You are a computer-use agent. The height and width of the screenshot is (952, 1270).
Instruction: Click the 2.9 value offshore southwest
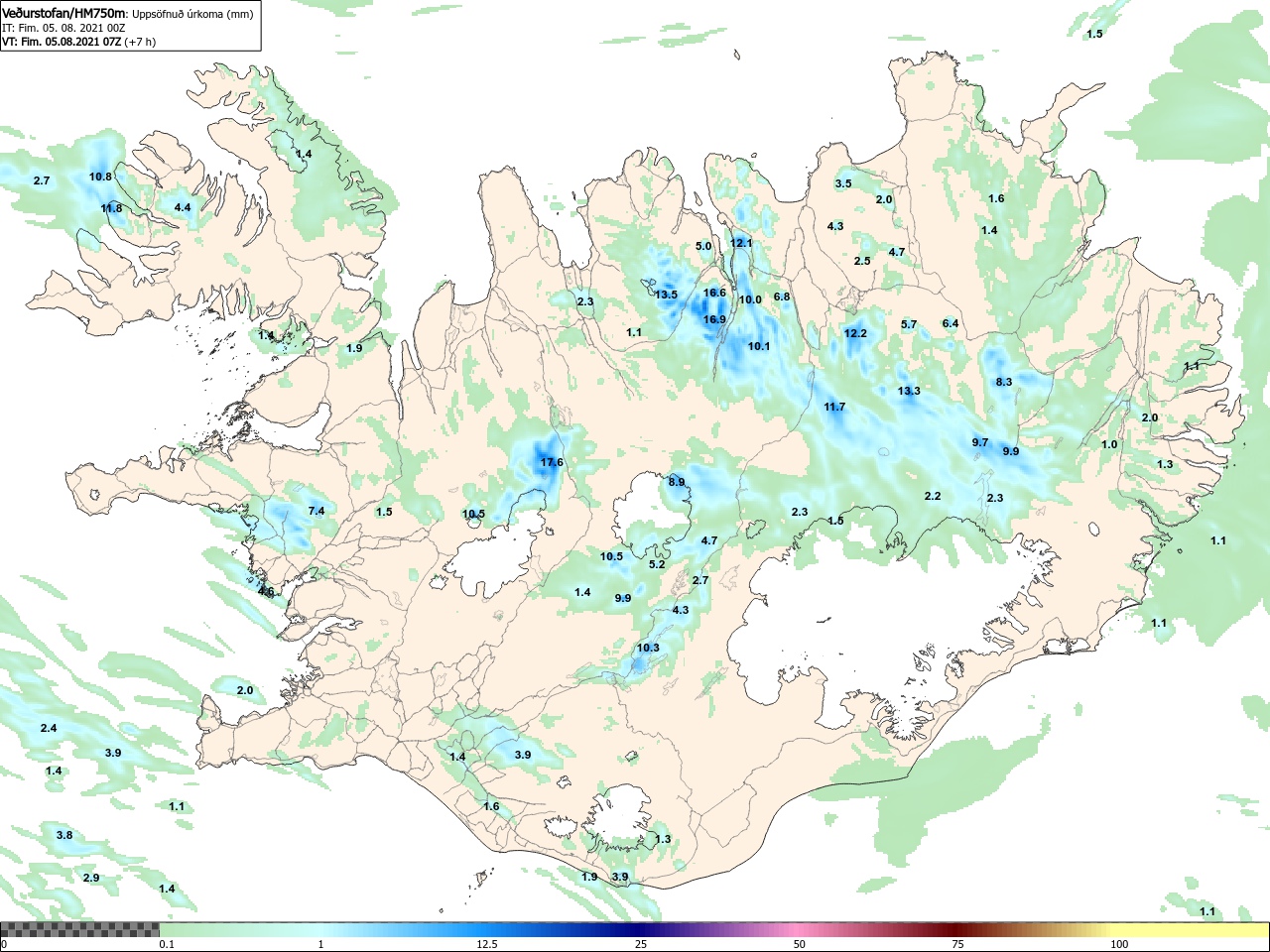tap(91, 878)
